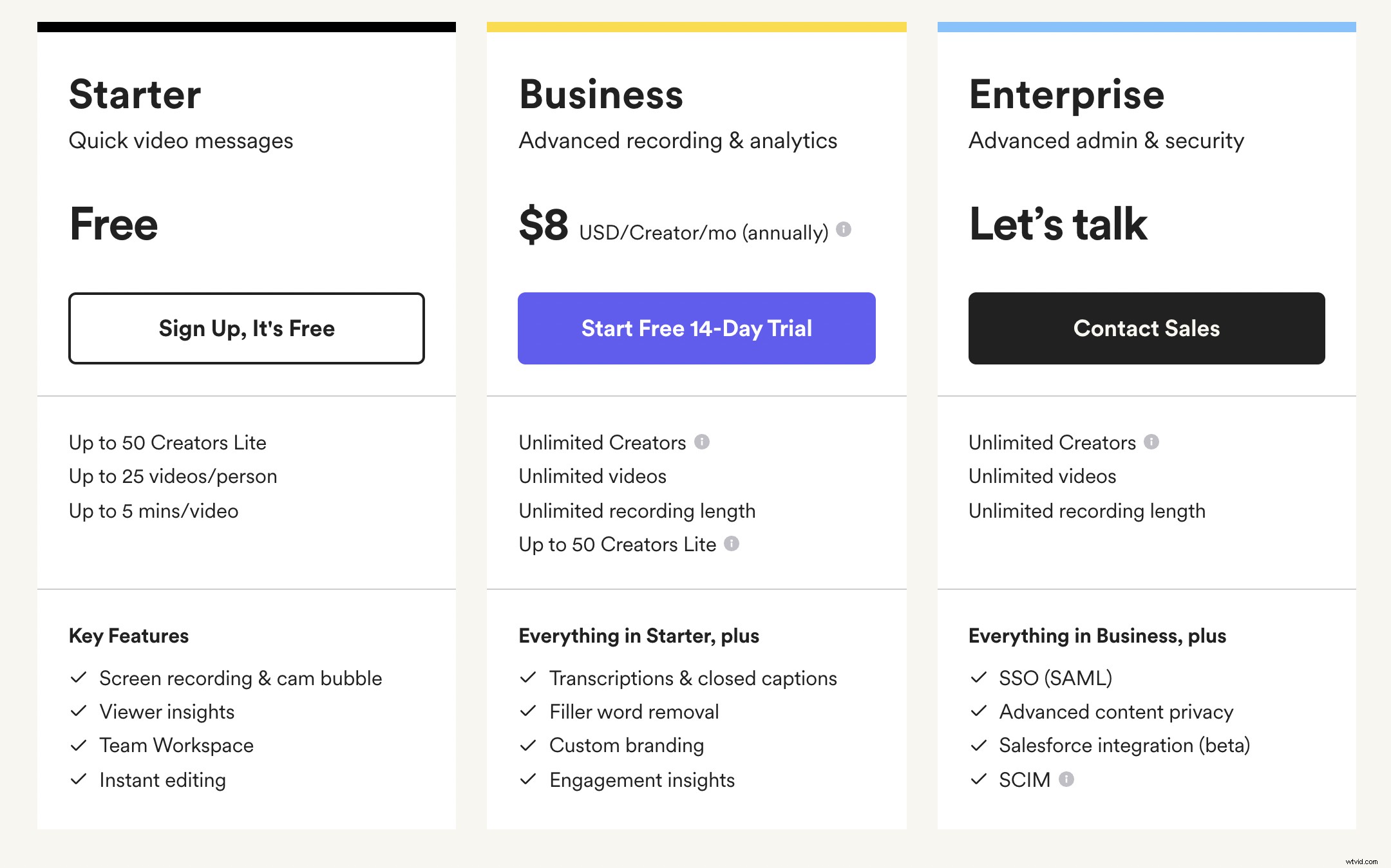Viewport: 1391px width, 868px height.
Task: Click the Let's talk pricing text
Action: coord(1058,224)
